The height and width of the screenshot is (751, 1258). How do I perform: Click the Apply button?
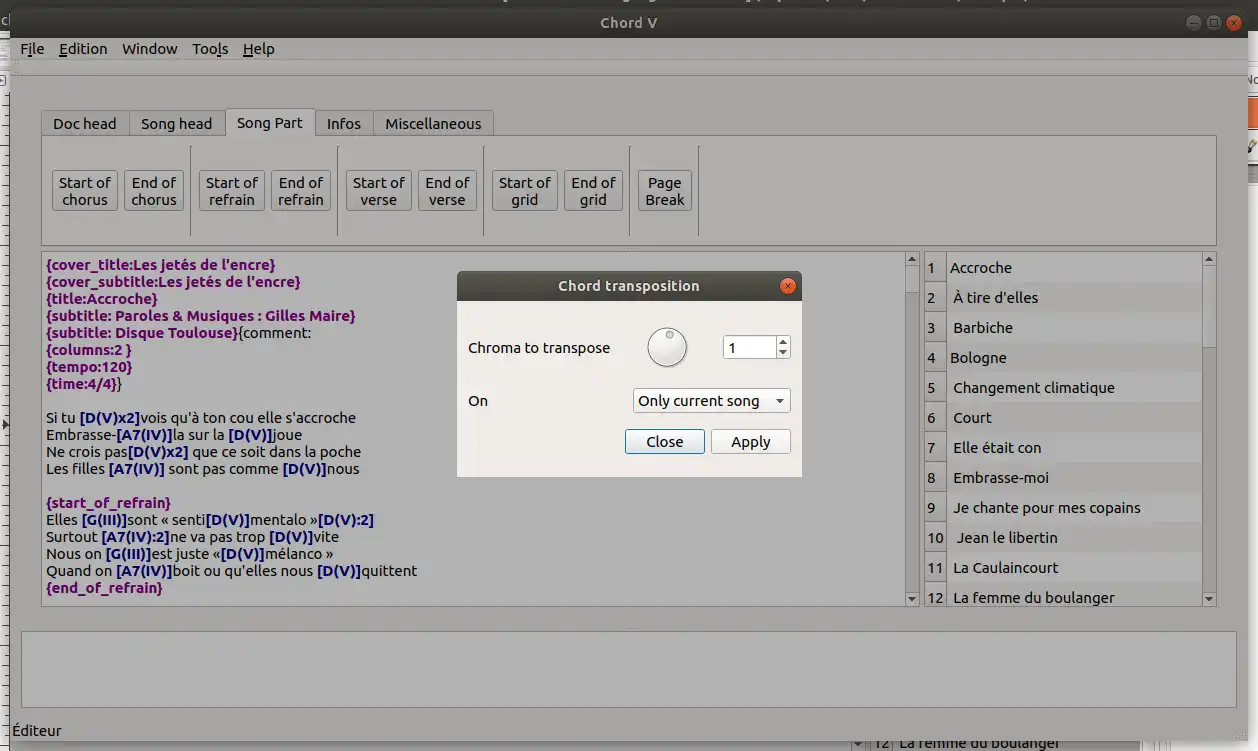click(x=750, y=442)
